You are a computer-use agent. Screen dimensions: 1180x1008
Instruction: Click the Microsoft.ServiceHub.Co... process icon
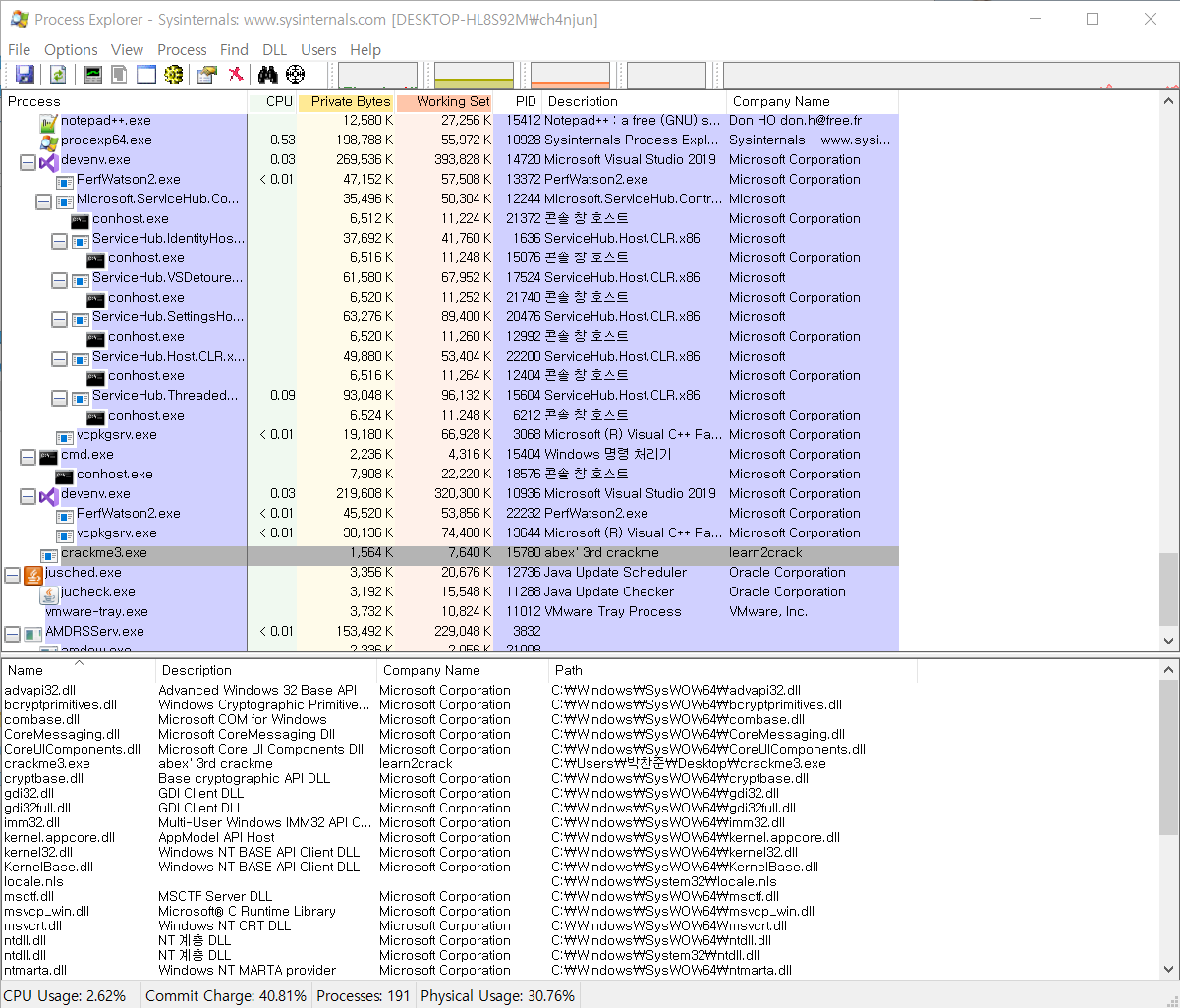point(64,200)
